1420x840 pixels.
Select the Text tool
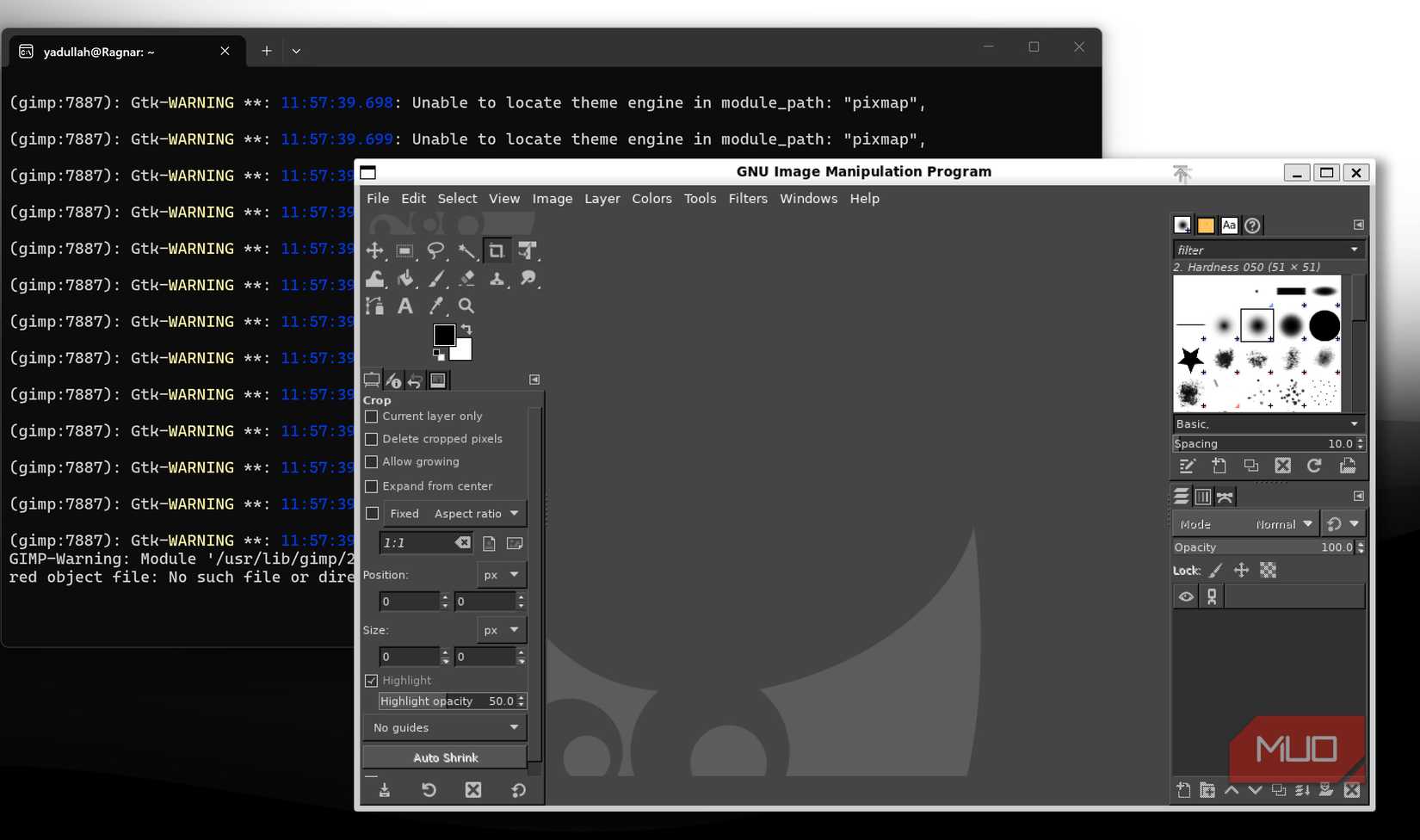404,306
